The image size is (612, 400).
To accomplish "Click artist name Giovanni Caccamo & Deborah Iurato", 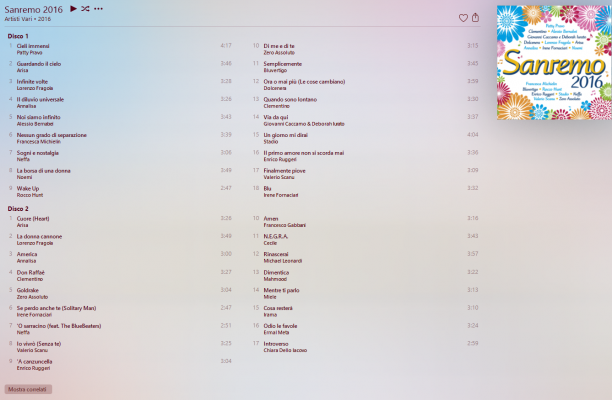I will pos(304,124).
